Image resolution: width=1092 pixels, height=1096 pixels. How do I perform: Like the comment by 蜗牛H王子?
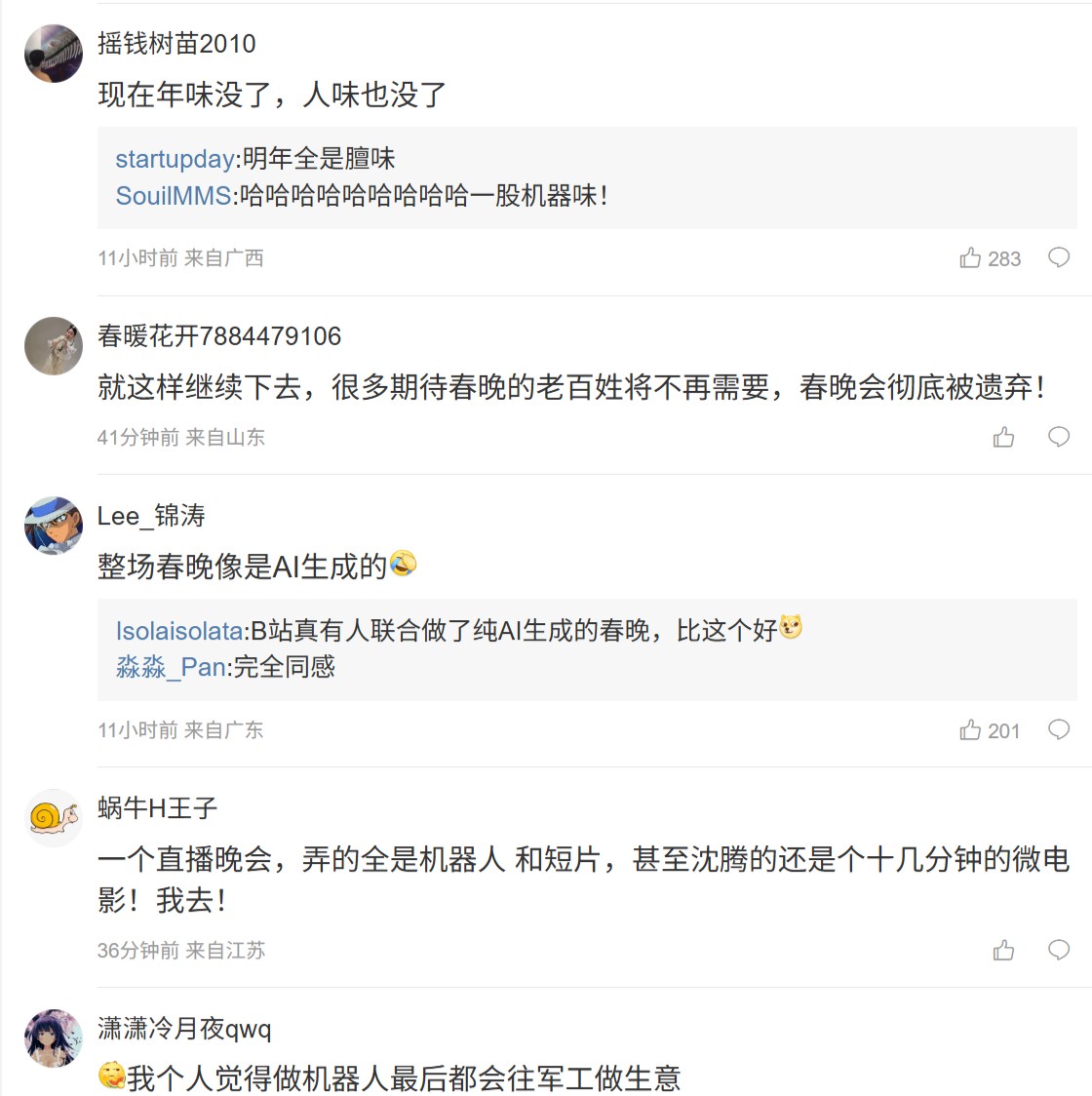tap(1003, 951)
